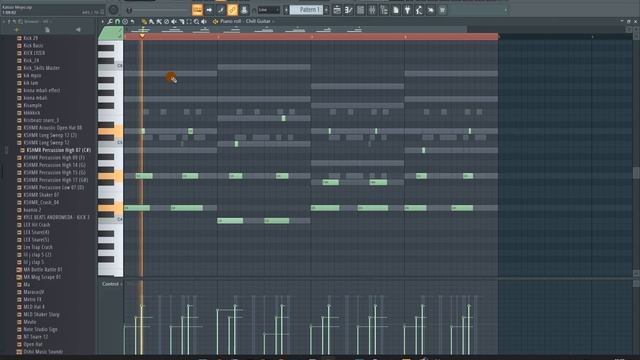Toggle the Browser view icon in top toolbar

[x=384, y=10]
